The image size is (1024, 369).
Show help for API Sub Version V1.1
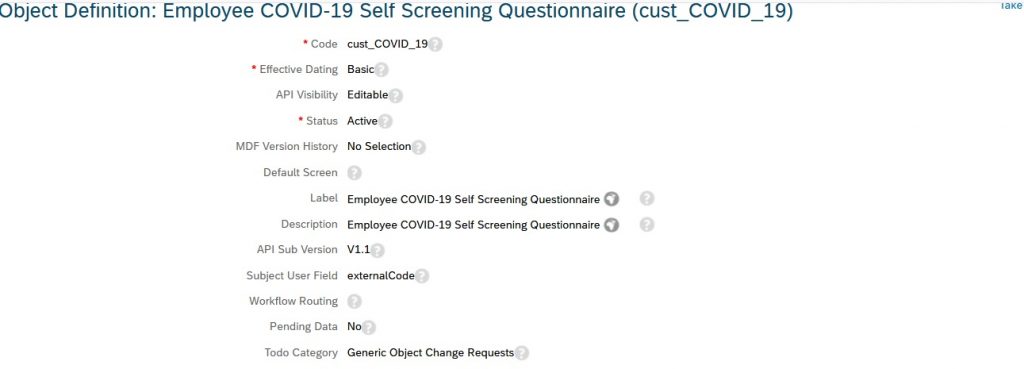(x=377, y=250)
